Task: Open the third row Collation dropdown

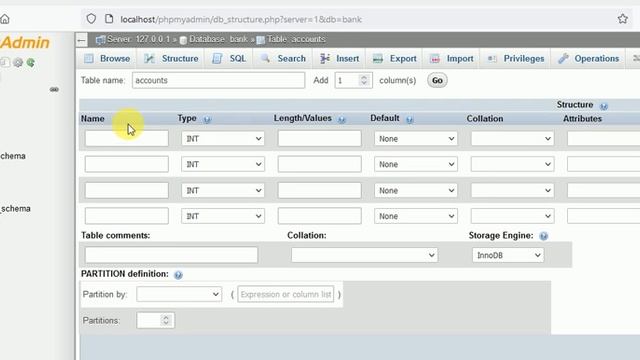Action: click(512, 191)
